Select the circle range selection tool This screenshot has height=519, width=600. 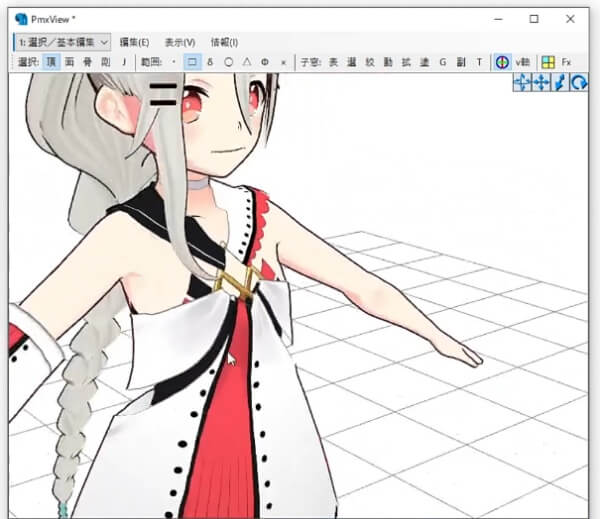click(228, 62)
